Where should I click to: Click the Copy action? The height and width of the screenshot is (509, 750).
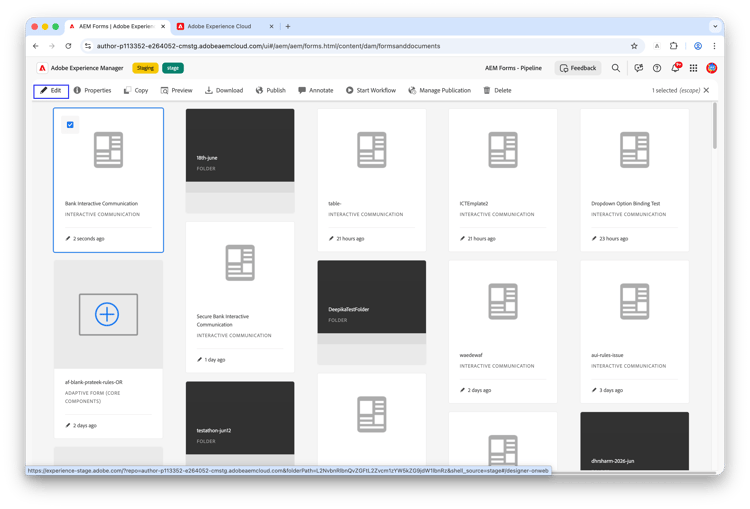pos(136,90)
